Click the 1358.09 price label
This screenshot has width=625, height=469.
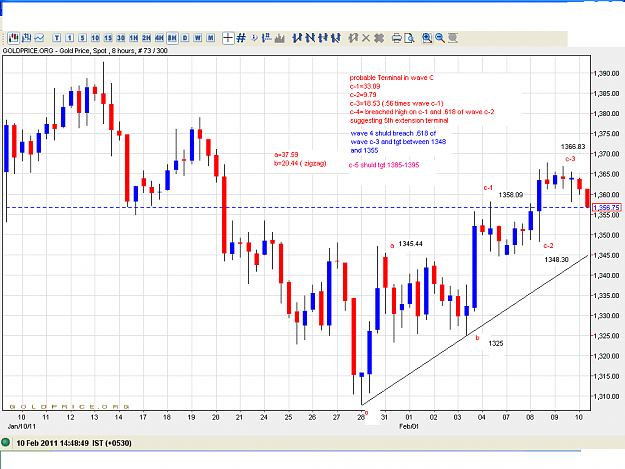coord(511,195)
